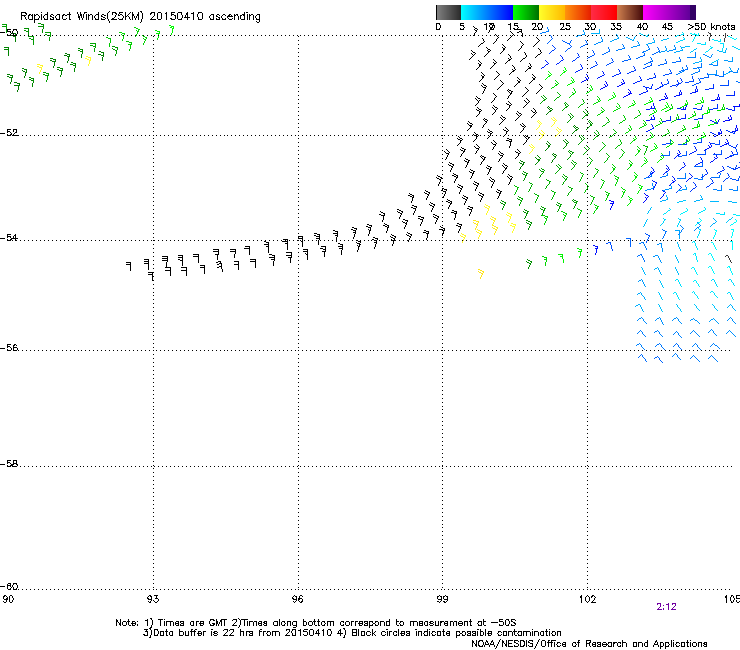Image resolution: width=740 pixels, height=650 pixels.
Task: Click the yellow 20-25 knots legend swatch
Action: point(552,12)
